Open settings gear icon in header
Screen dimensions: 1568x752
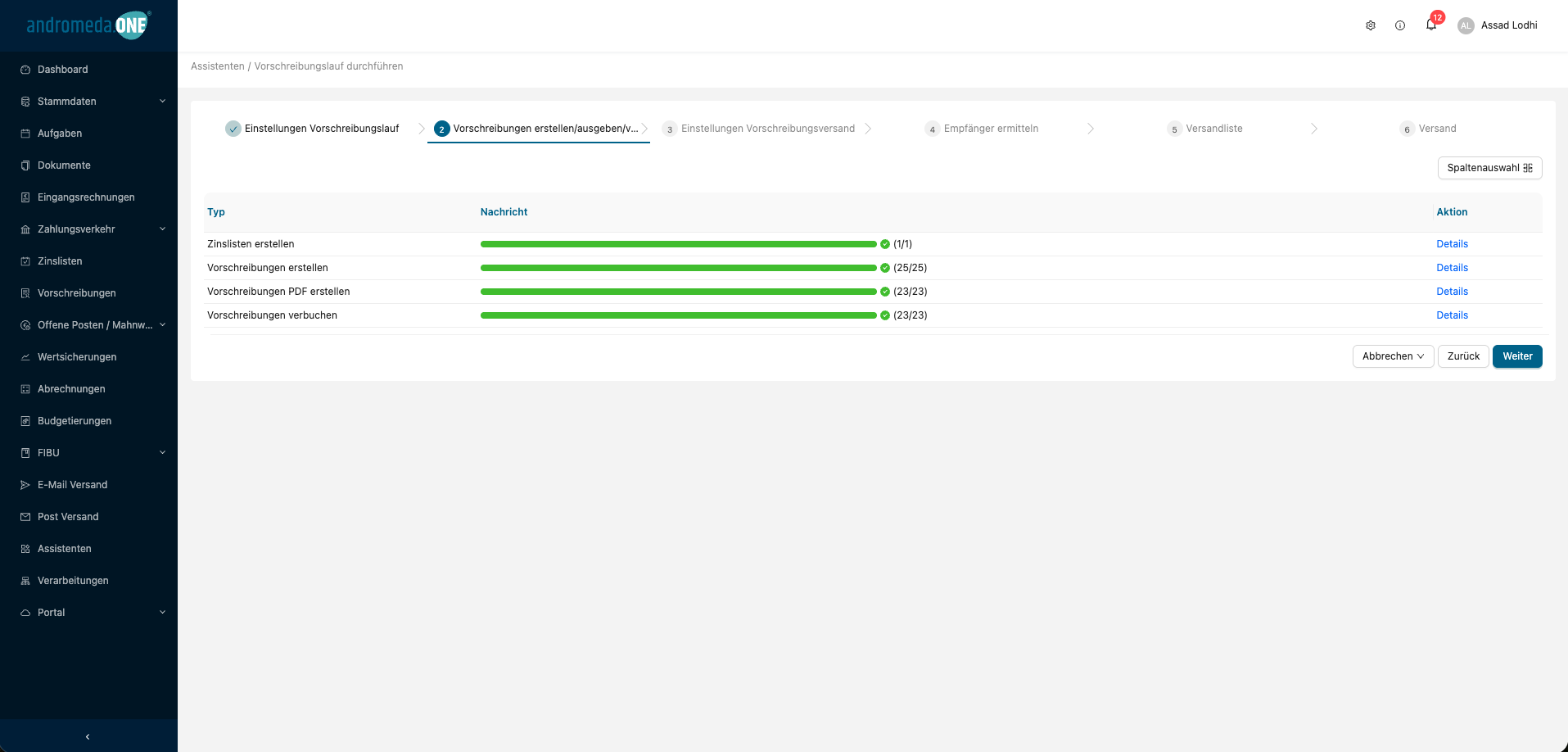click(1370, 25)
